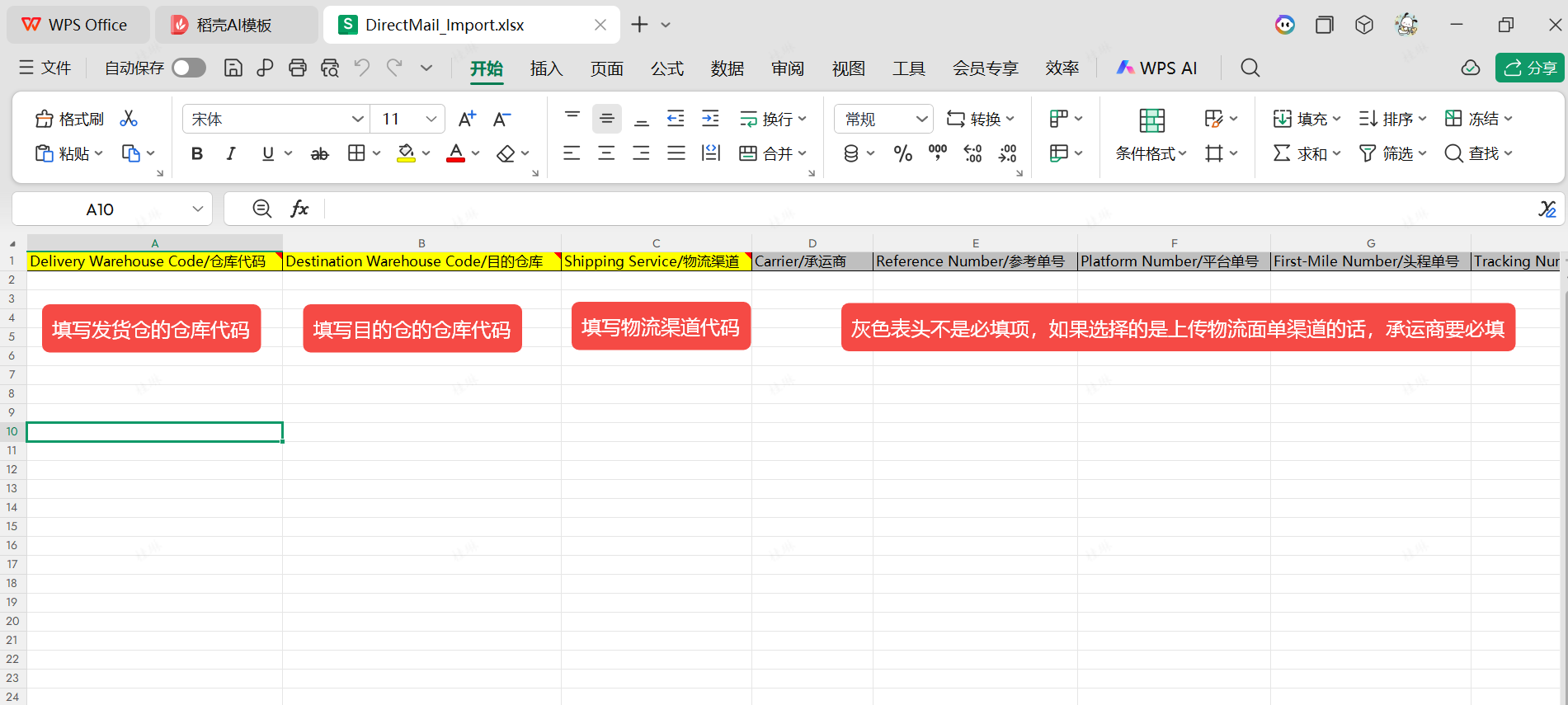The height and width of the screenshot is (705, 1568).
Task: Decrease font size
Action: tap(501, 119)
